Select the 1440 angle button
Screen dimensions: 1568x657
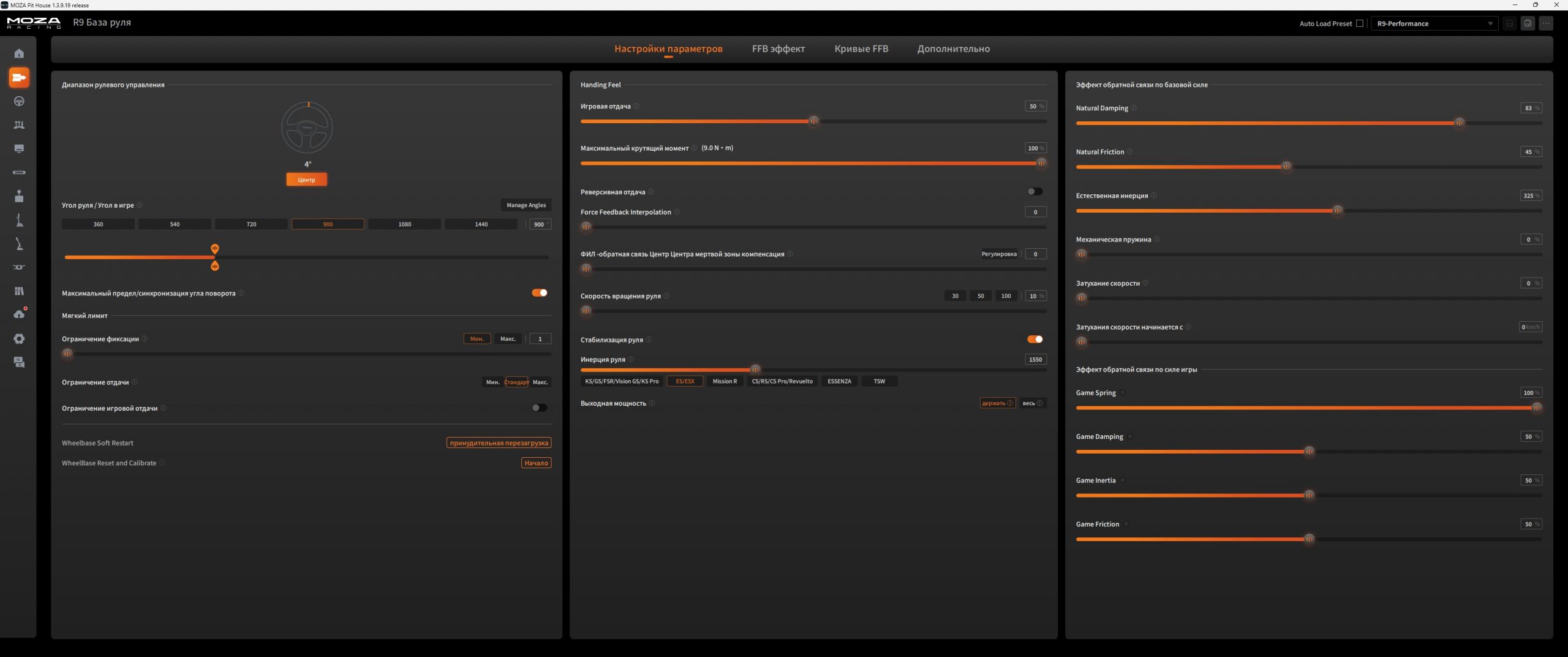pos(481,224)
